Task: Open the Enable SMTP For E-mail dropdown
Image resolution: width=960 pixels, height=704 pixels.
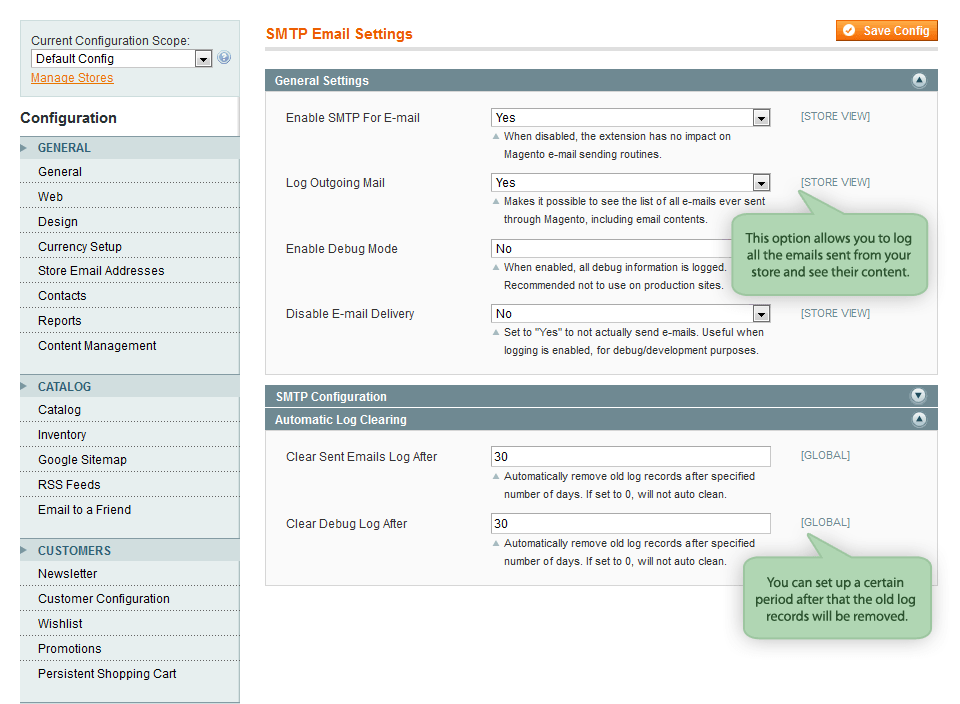Action: point(630,118)
